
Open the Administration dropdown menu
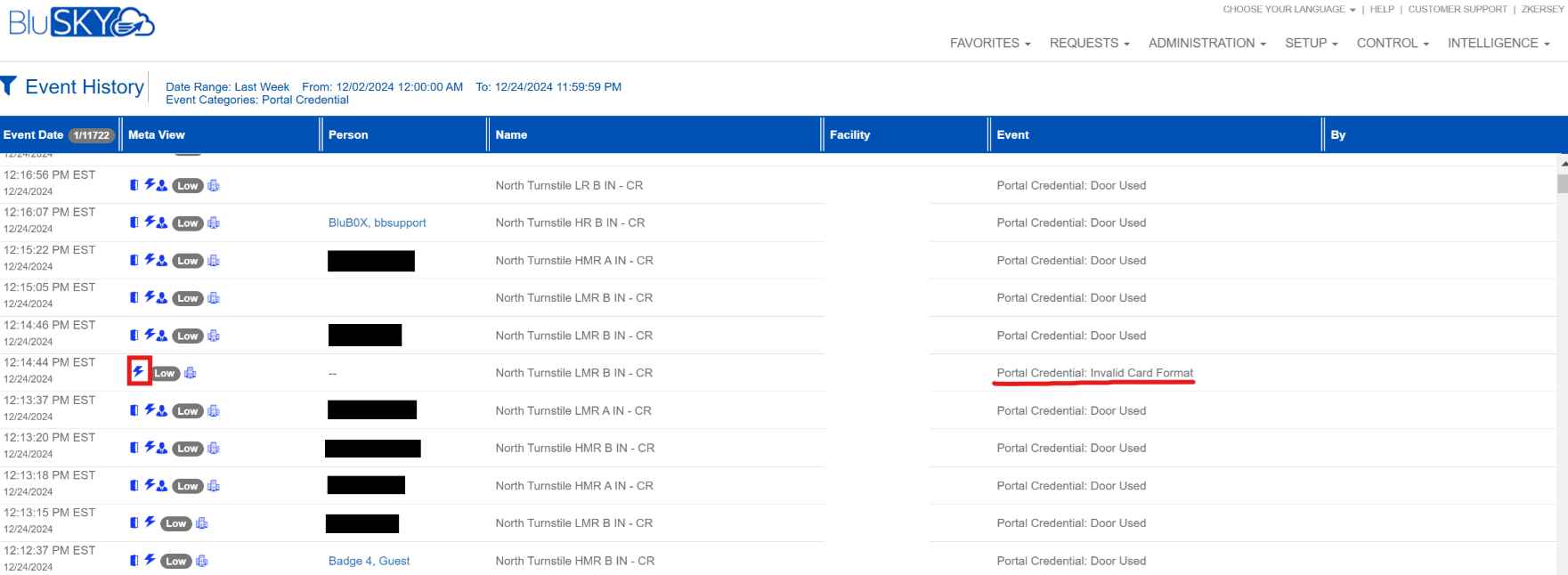click(1206, 43)
